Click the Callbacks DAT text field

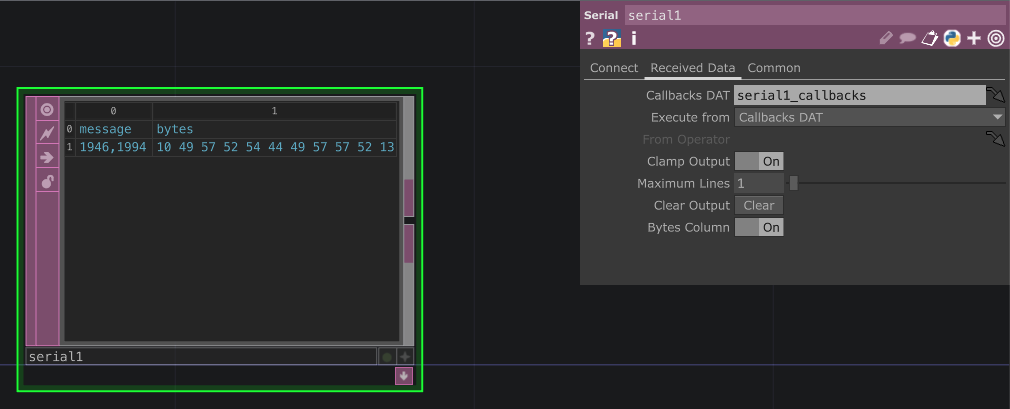pyautogui.click(x=860, y=95)
